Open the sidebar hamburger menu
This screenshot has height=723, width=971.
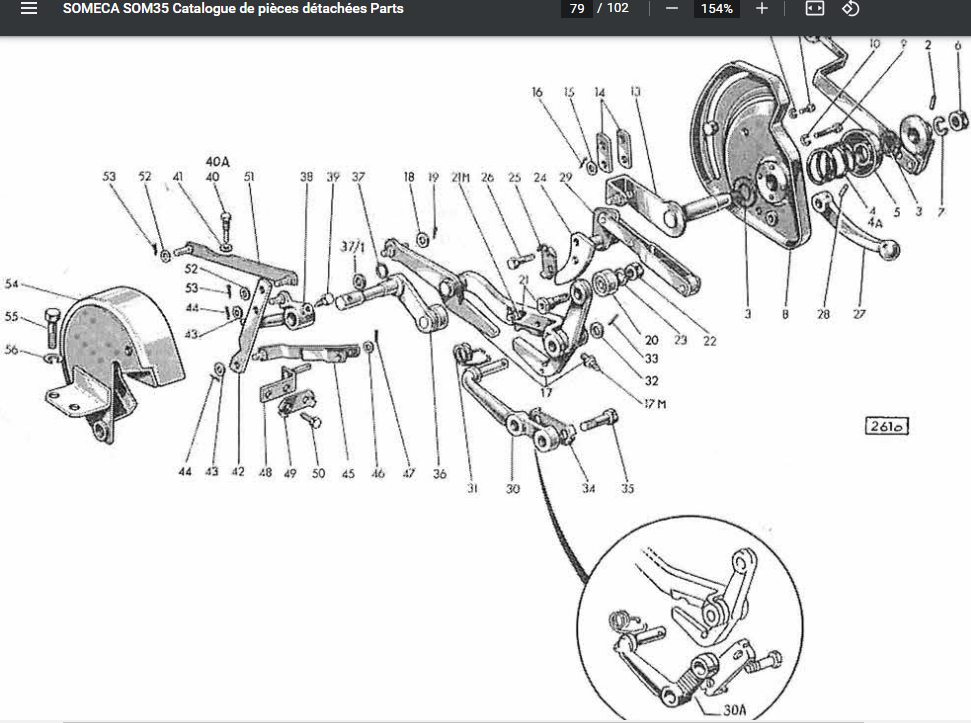point(29,9)
